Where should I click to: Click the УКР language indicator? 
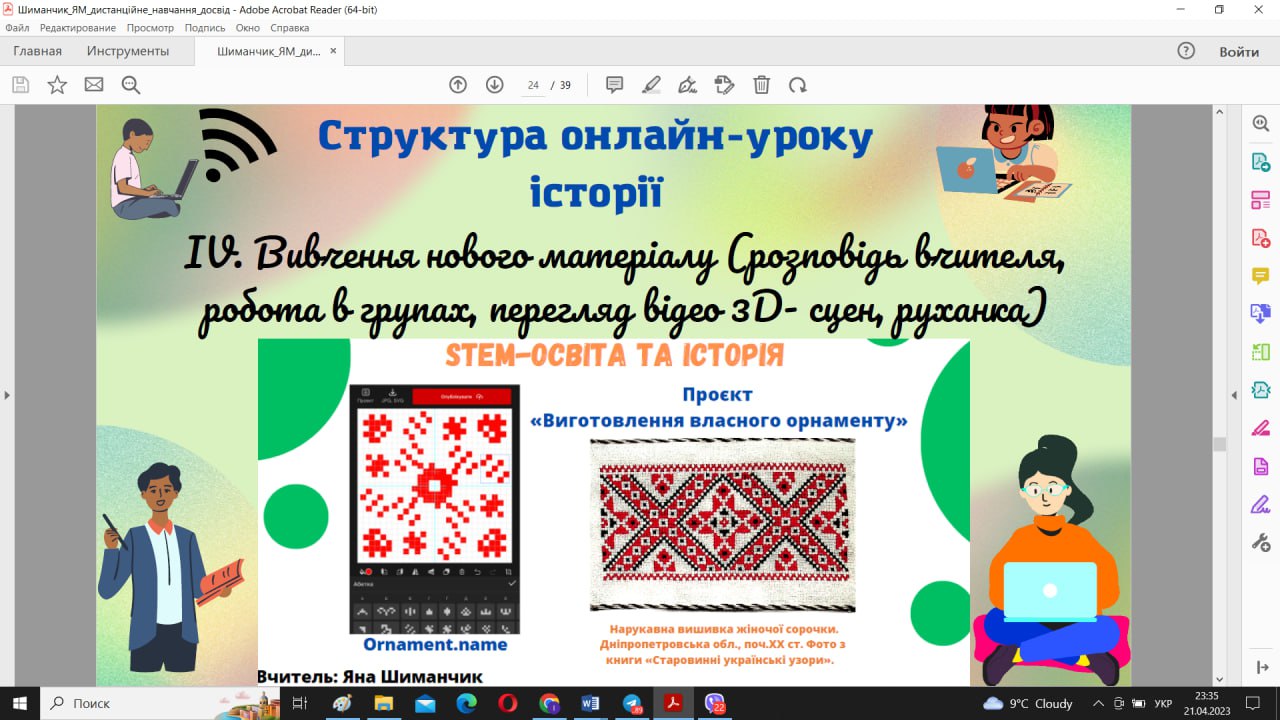click(1164, 703)
